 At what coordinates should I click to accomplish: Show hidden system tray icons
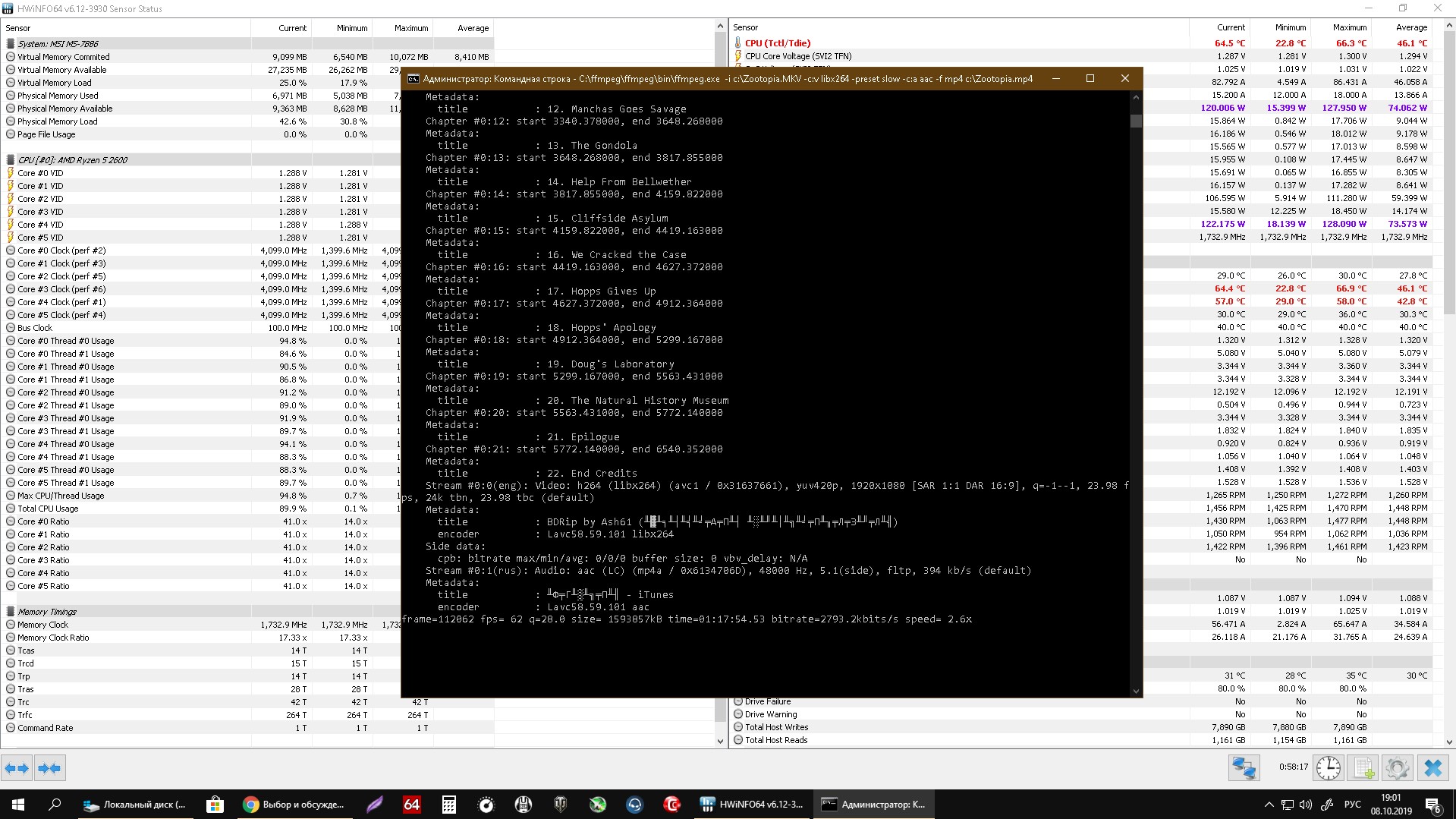point(1269,805)
